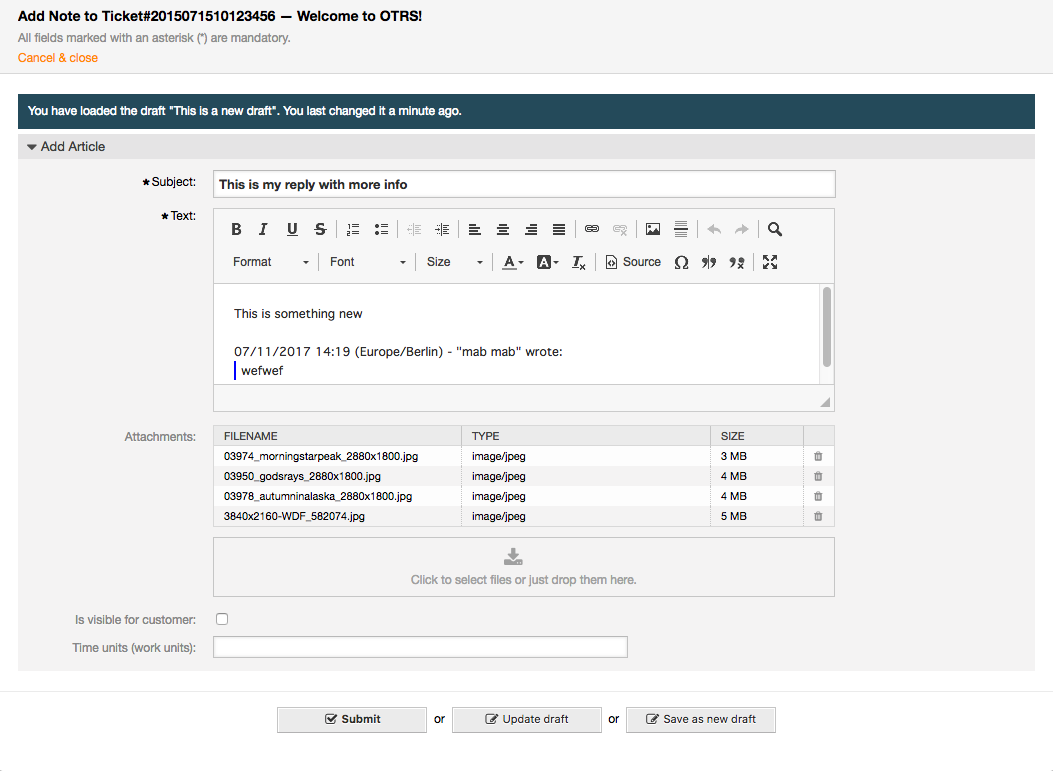Click the Cancel & close link
This screenshot has width=1053, height=771.
click(58, 58)
